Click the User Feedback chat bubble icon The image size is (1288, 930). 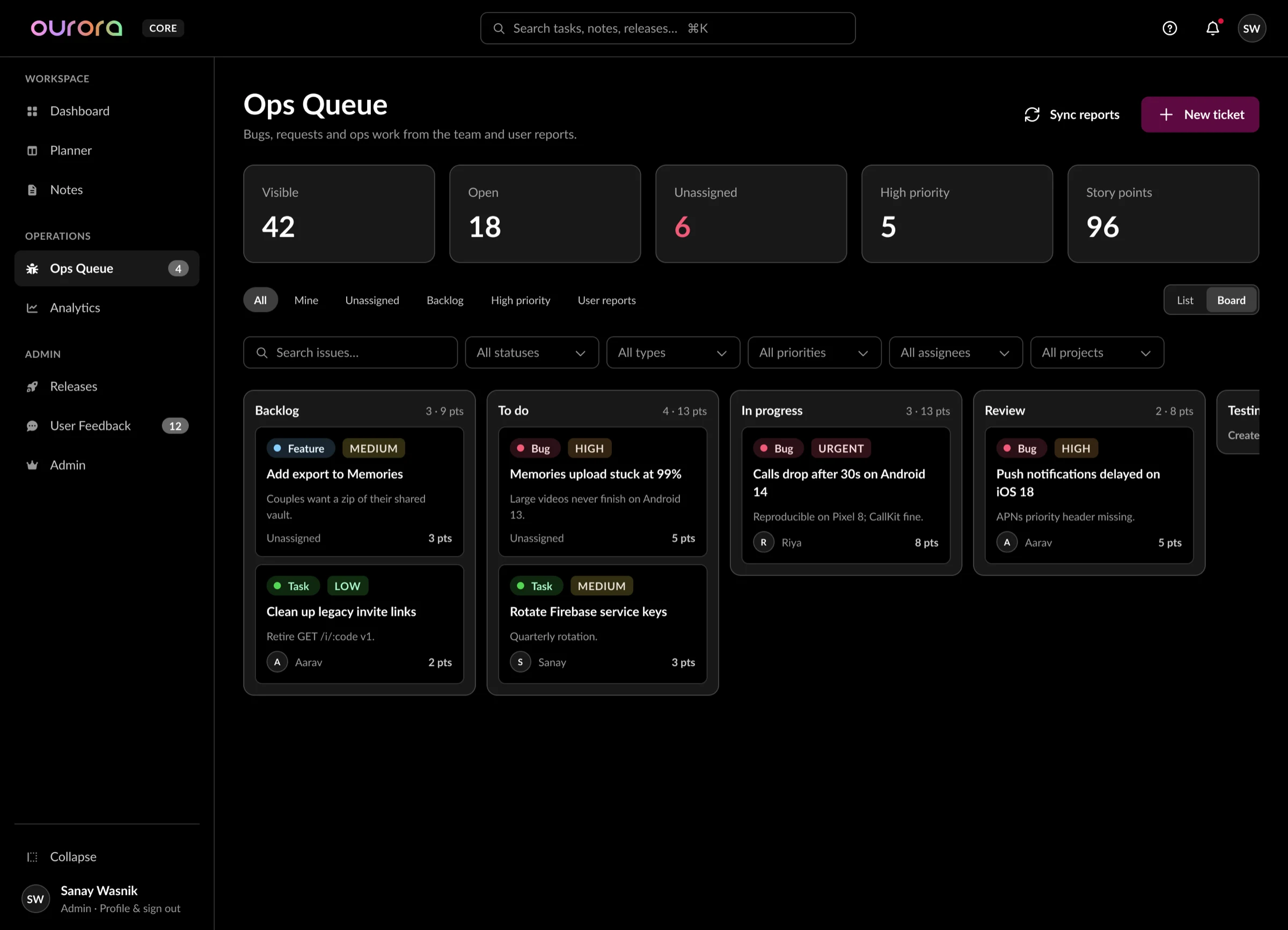[32, 426]
